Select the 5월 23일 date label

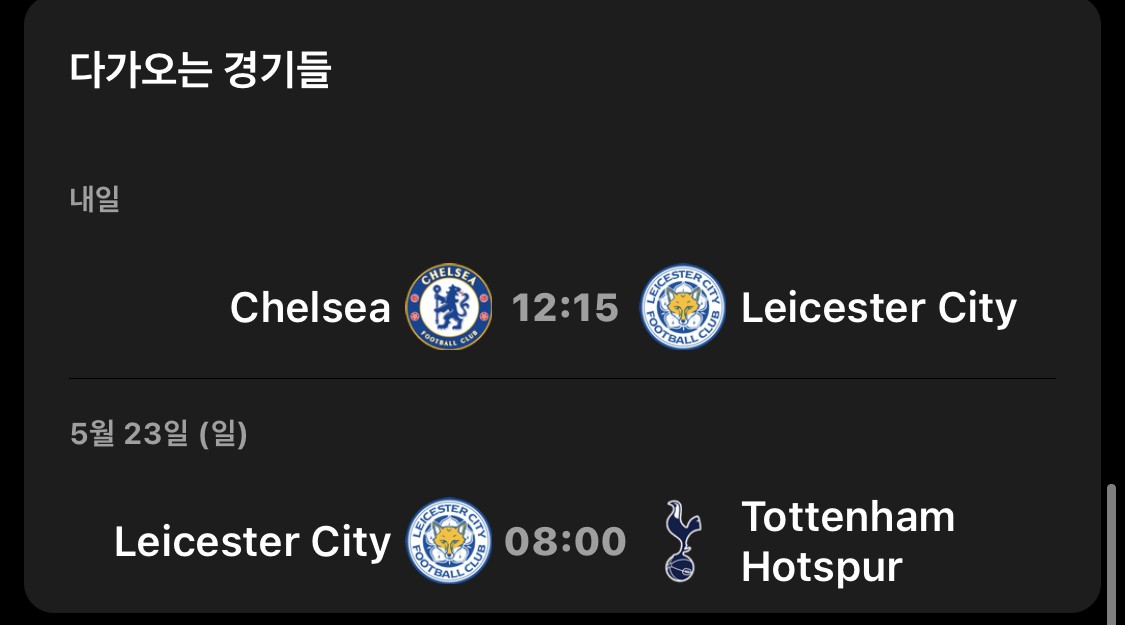(129, 433)
